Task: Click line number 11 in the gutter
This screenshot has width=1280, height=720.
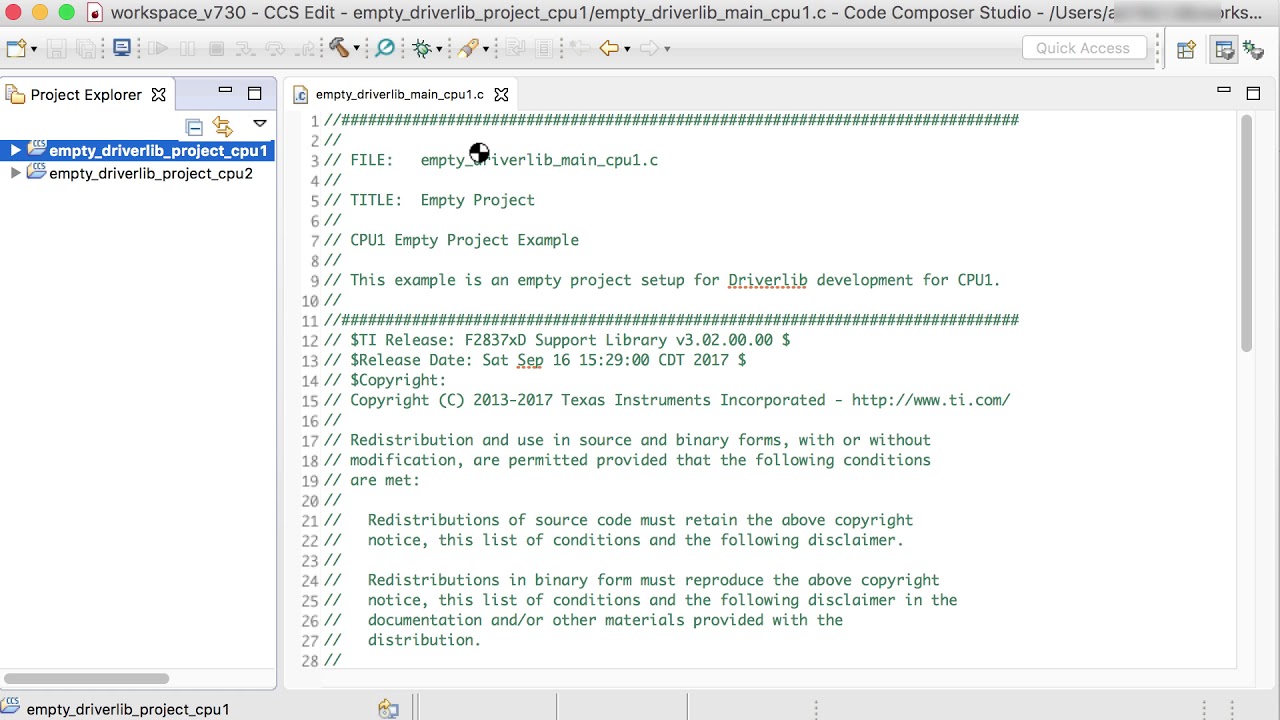Action: point(309,321)
